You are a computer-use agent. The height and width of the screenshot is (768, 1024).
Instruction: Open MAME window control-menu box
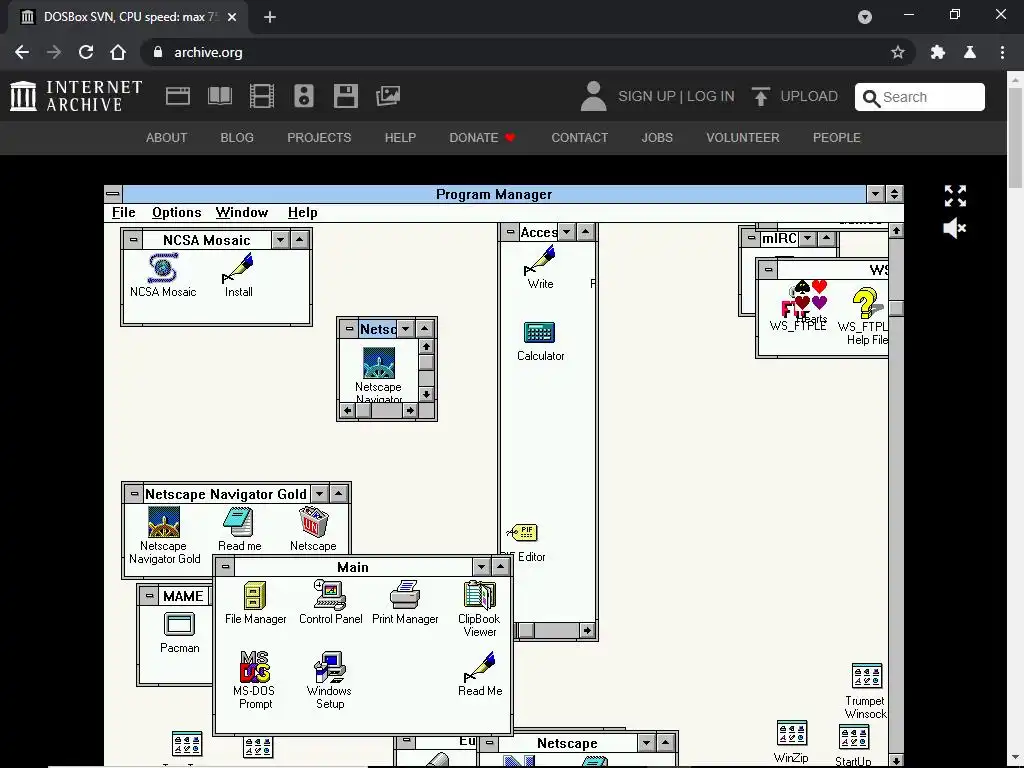[150, 596]
